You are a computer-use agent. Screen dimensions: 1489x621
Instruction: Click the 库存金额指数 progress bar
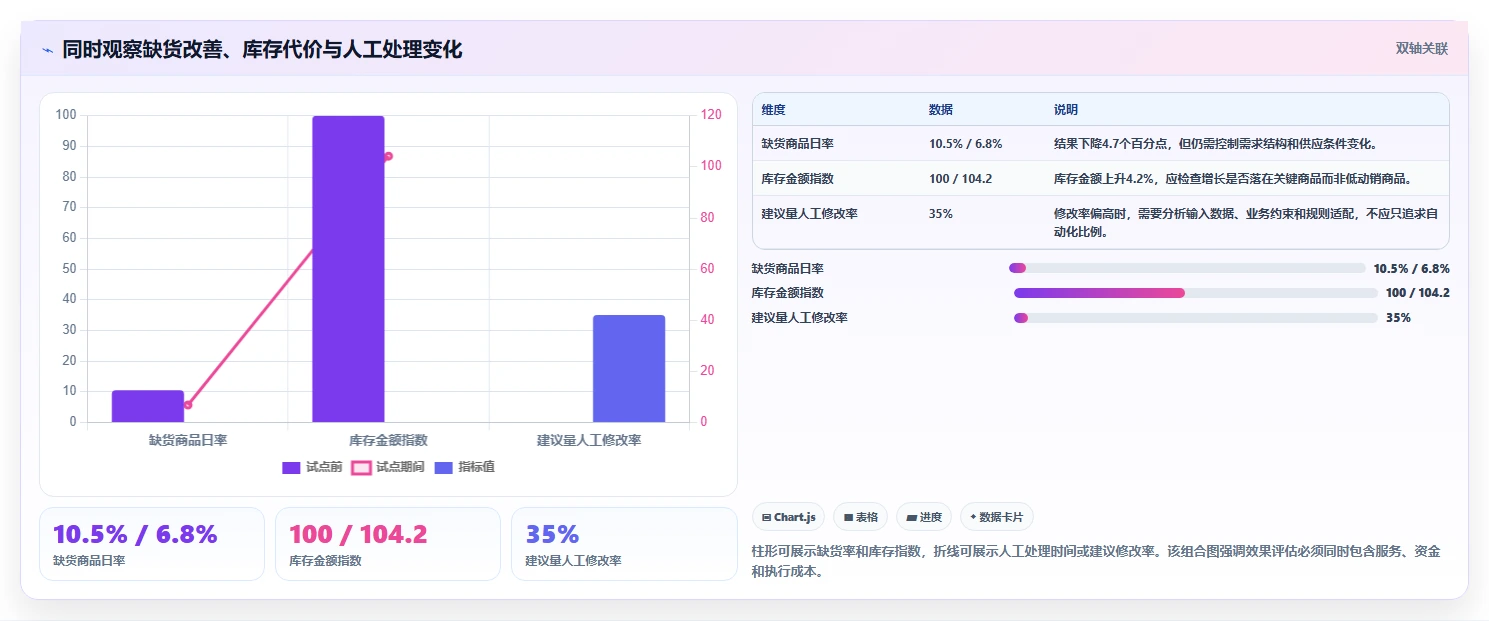pyautogui.click(x=1196, y=293)
